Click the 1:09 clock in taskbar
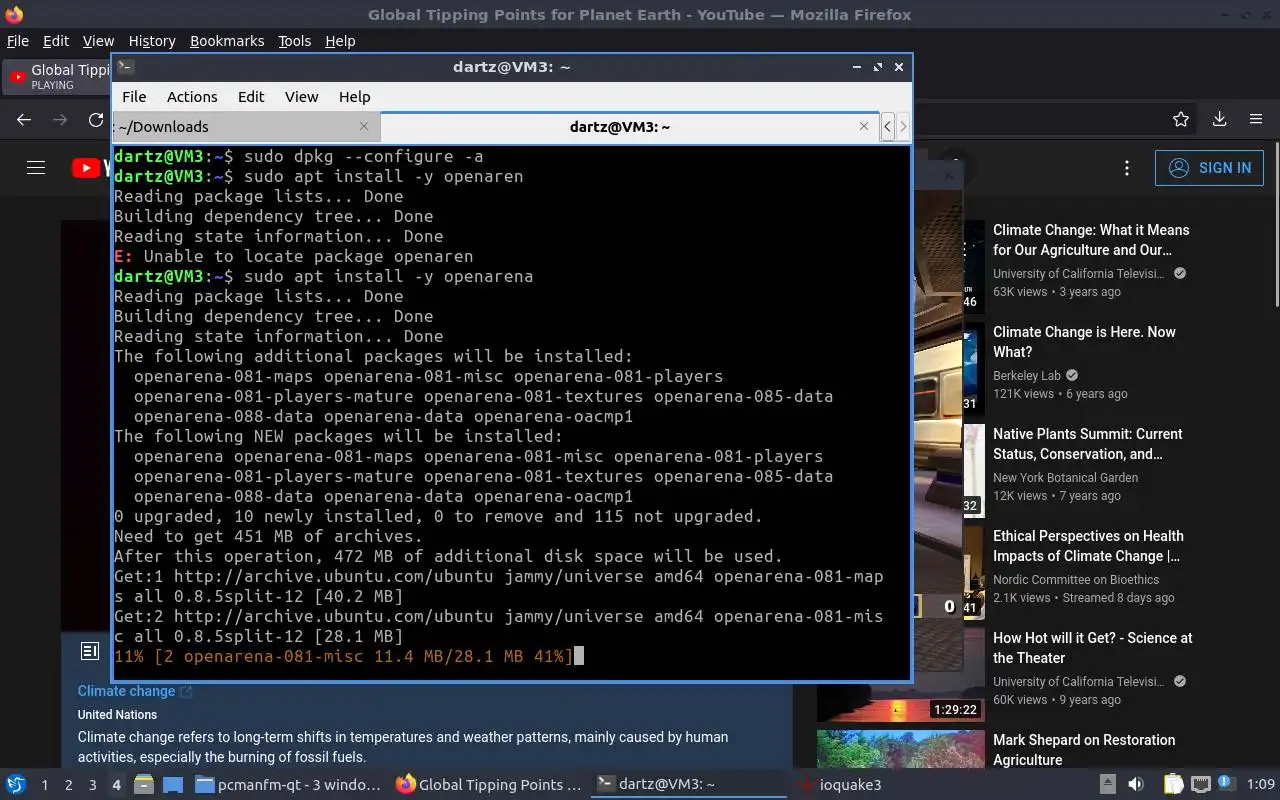Viewport: 1280px width, 800px height. [x=1261, y=785]
